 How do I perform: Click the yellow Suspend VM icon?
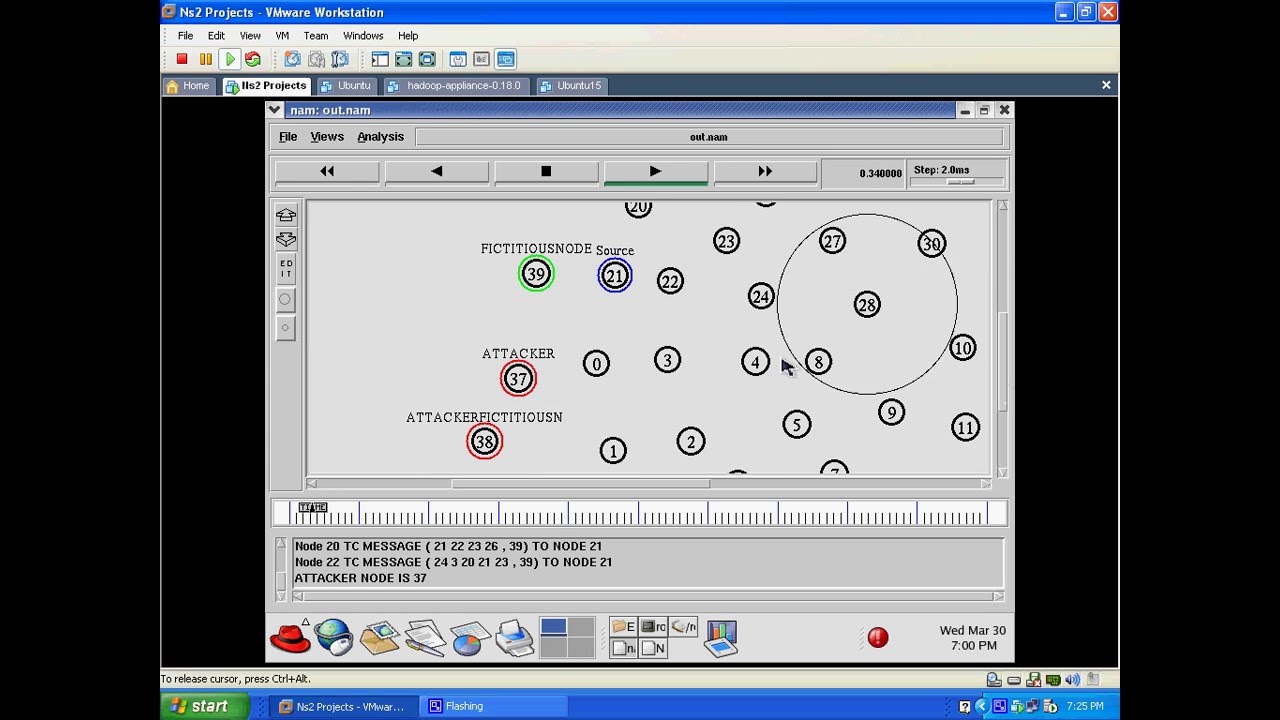pyautogui.click(x=206, y=59)
